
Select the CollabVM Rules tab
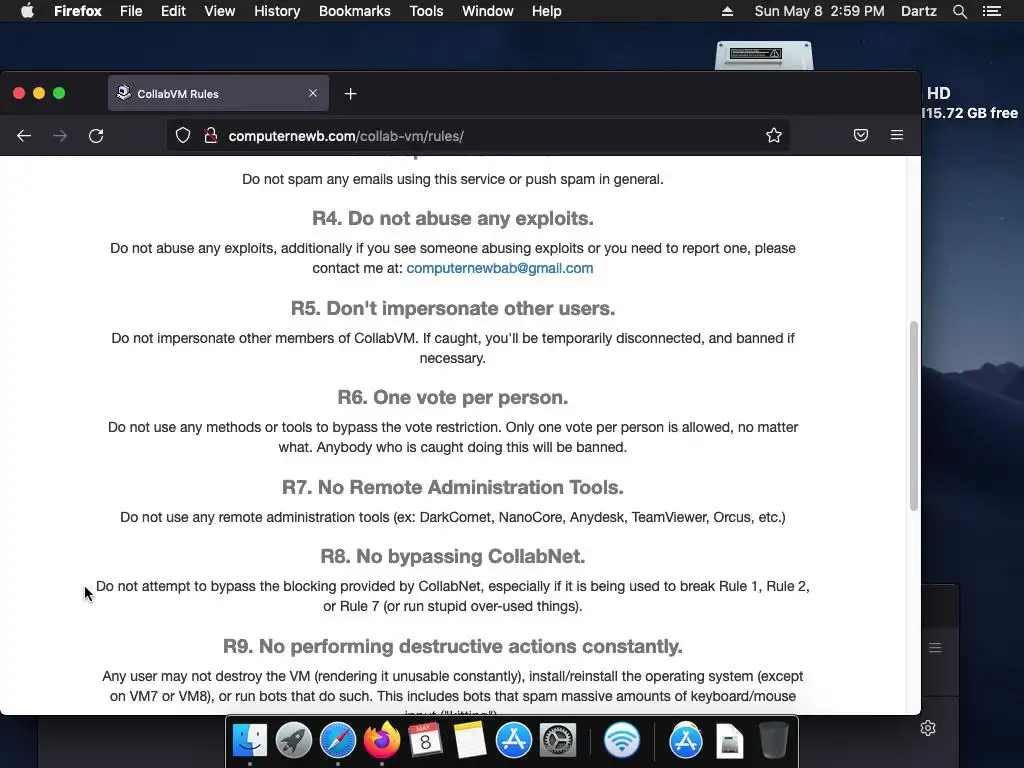[x=218, y=93]
